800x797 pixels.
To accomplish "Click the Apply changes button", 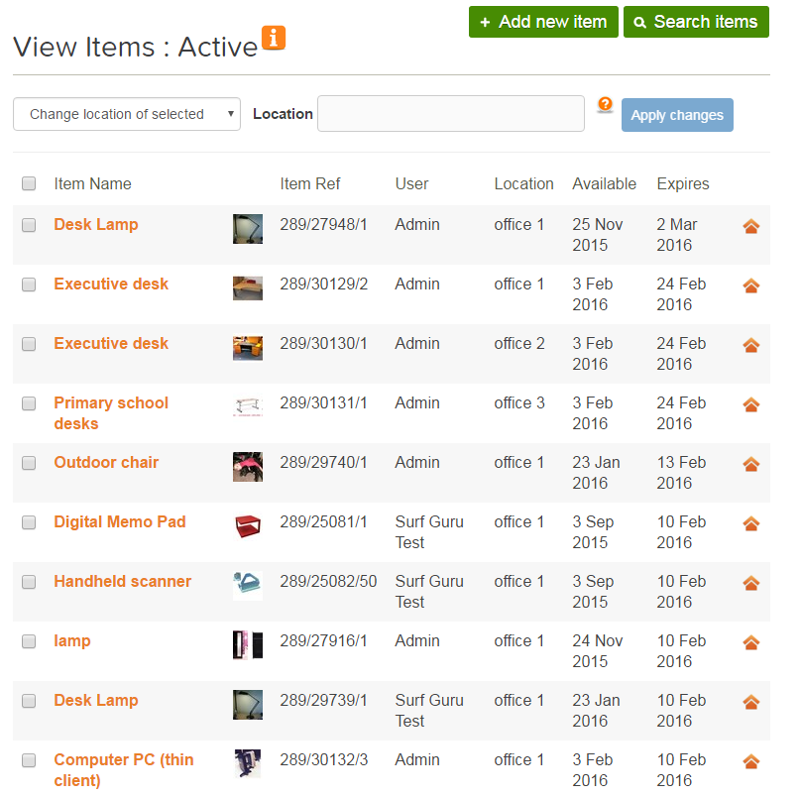I will tap(677, 114).
